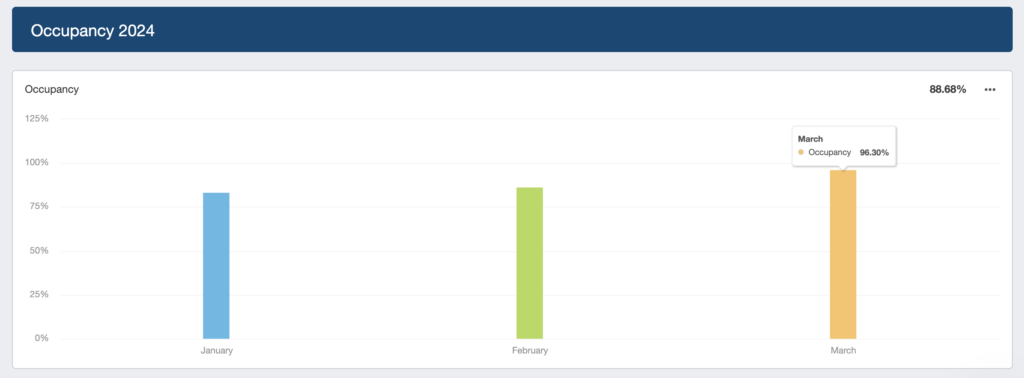Click the Occupancy card title
This screenshot has width=1024, height=378.
[x=52, y=89]
